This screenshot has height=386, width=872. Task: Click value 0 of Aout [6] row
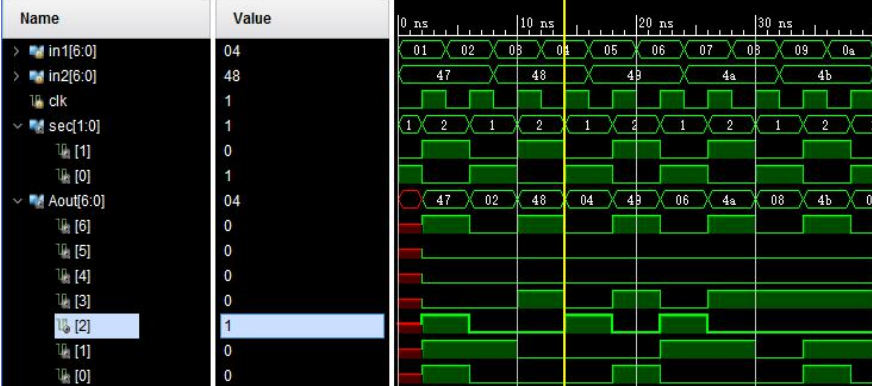click(x=227, y=226)
